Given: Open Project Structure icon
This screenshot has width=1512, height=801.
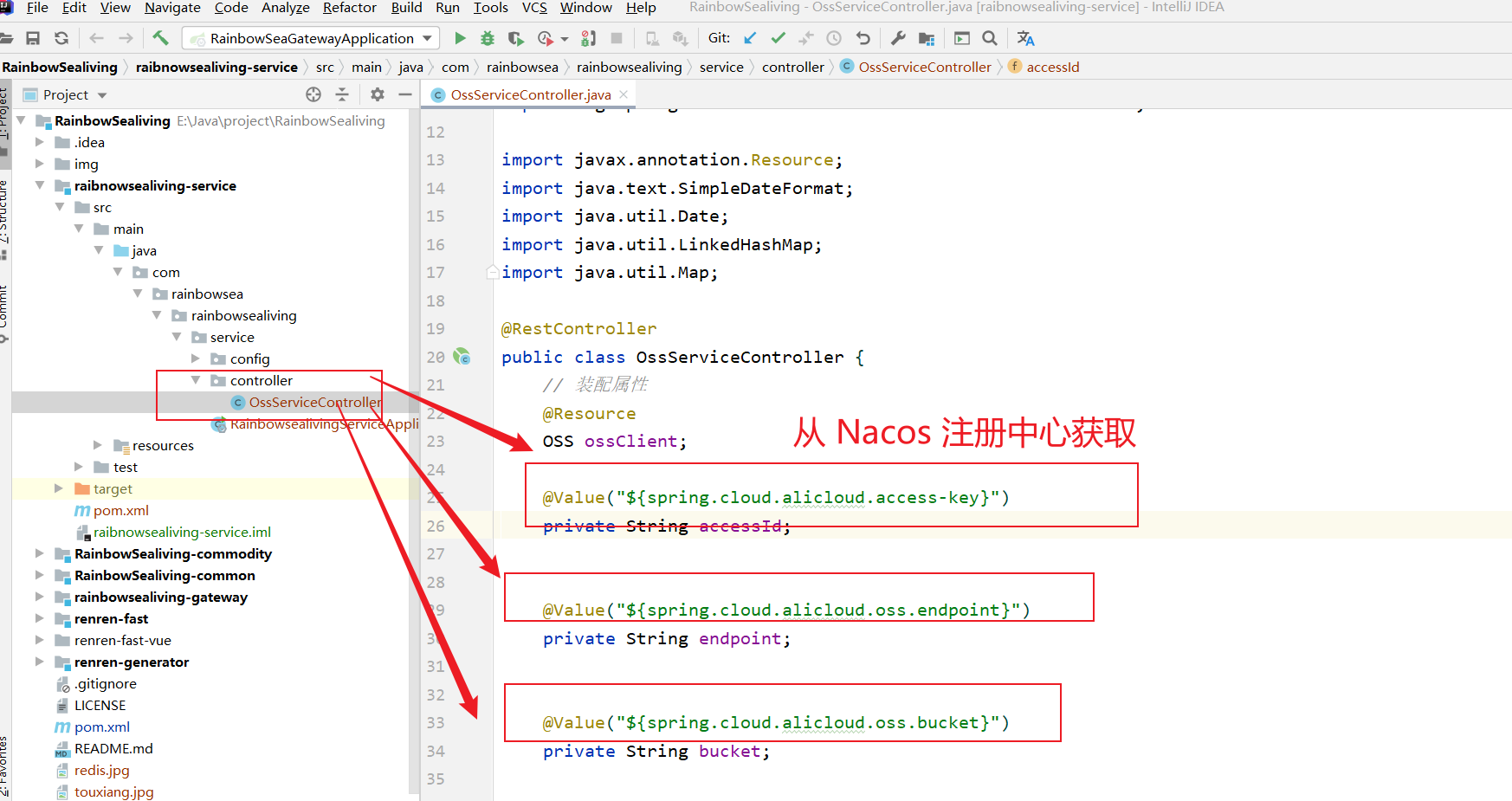Looking at the screenshot, I should [x=927, y=38].
